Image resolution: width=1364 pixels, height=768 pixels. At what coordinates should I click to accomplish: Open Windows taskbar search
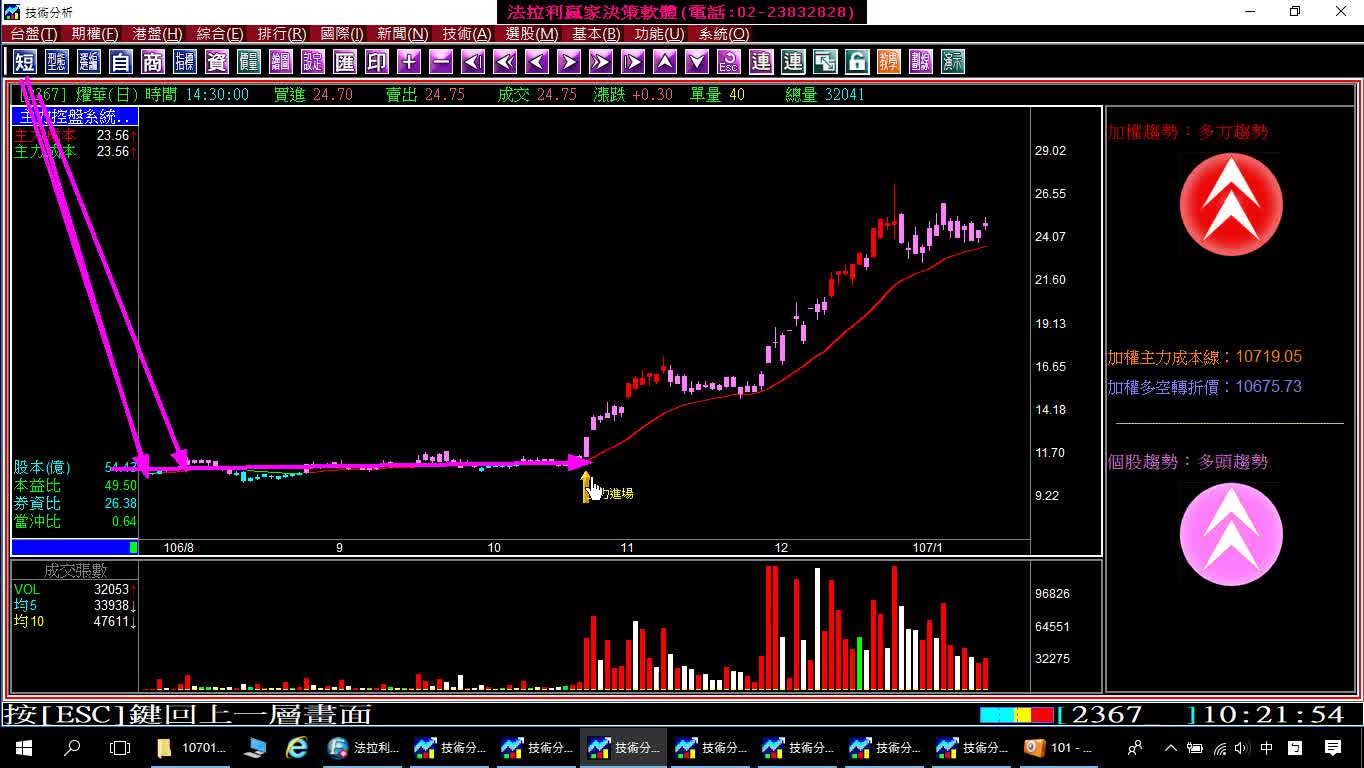point(72,748)
